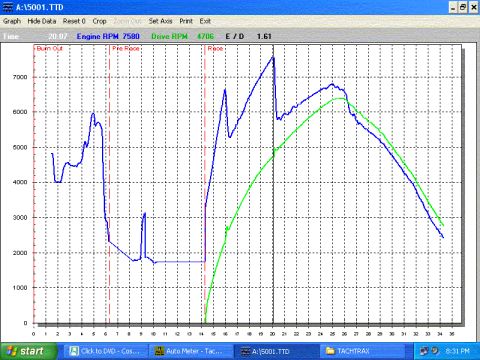
Task: Click the Burn Out marker label
Action: tap(50, 49)
